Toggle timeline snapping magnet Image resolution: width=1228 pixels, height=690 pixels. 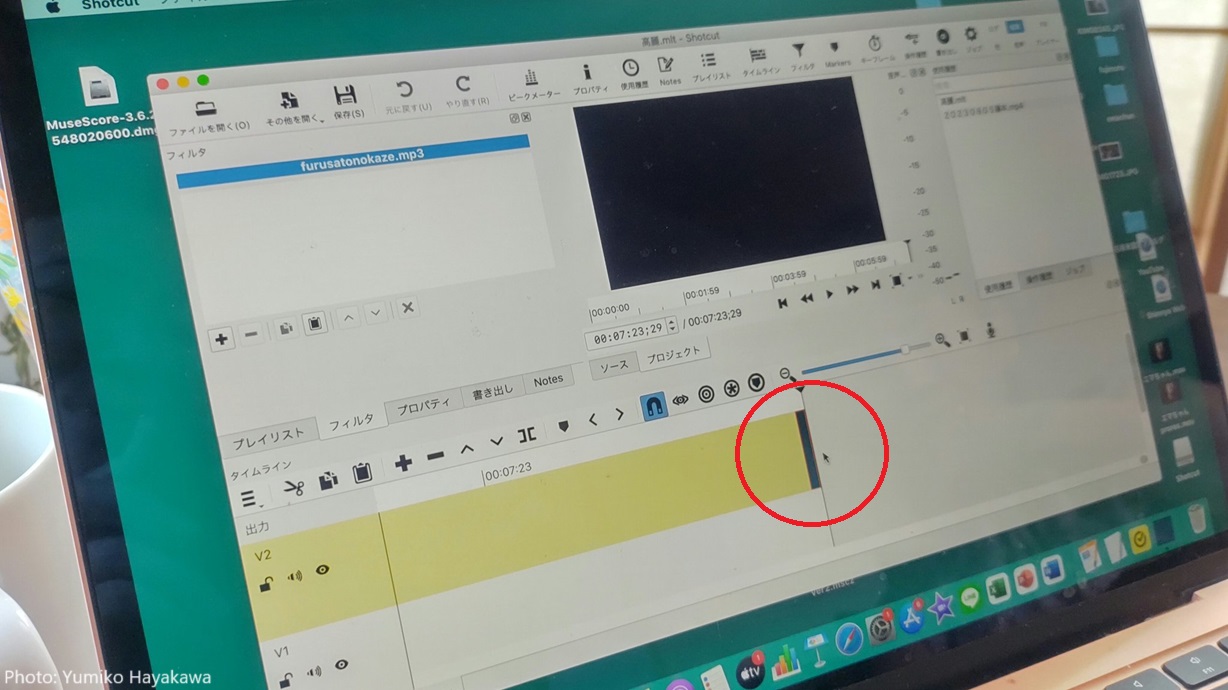click(654, 407)
